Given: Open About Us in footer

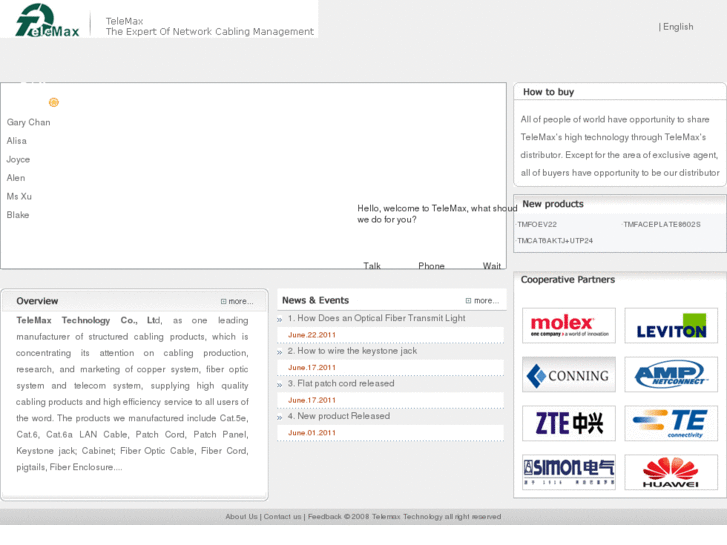Looking at the screenshot, I should point(241,517).
